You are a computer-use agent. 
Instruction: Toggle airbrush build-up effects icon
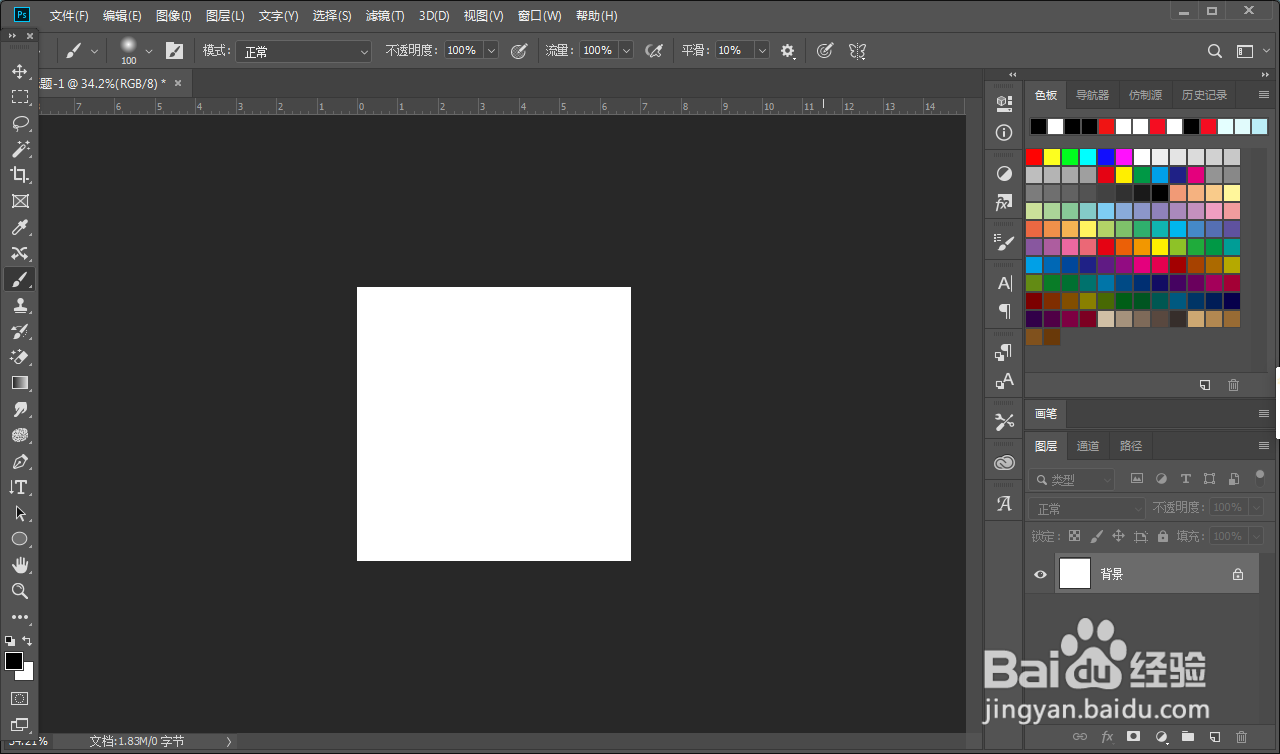[654, 50]
